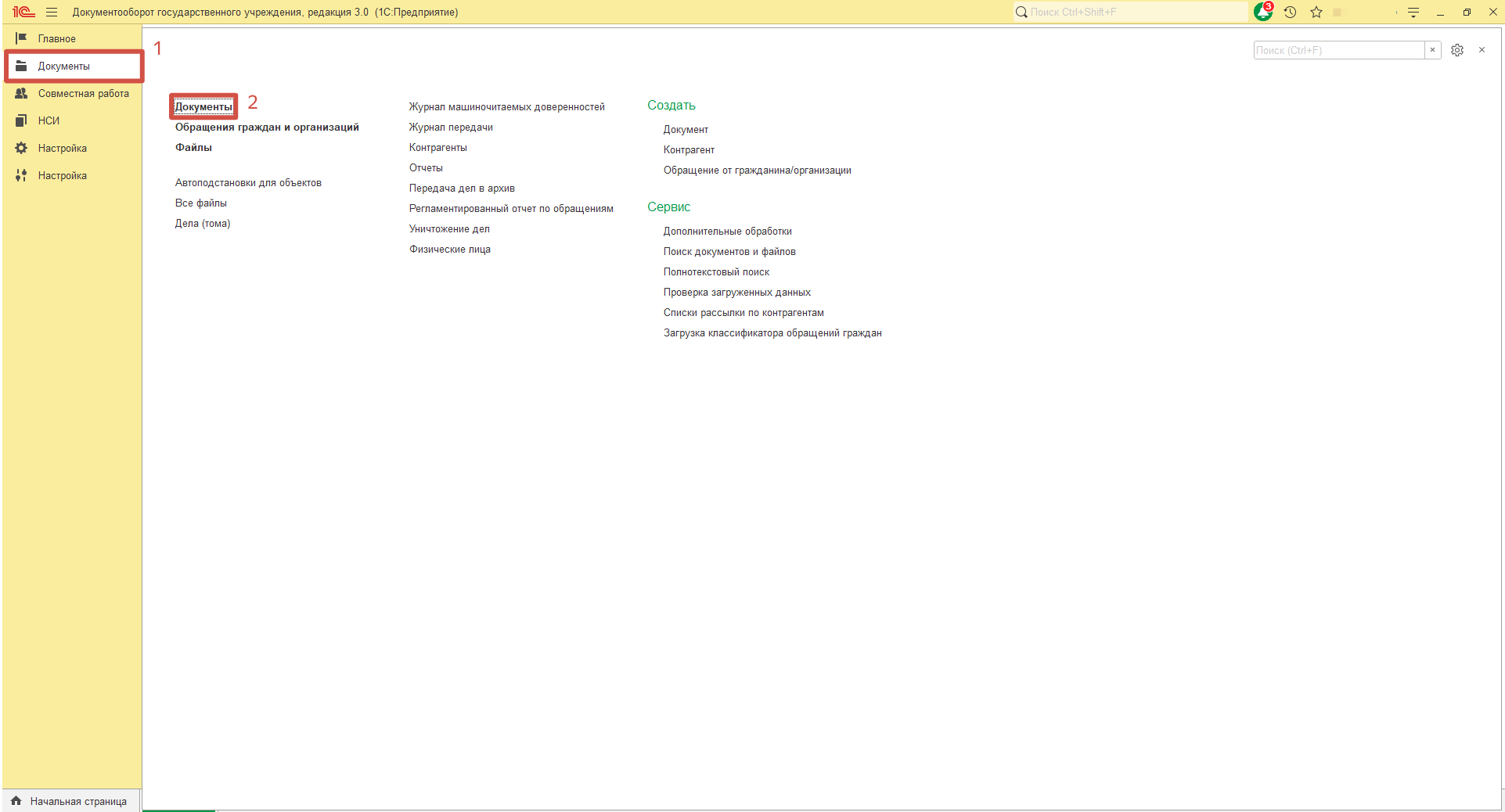
Task: Click the 1C logo icon
Action: point(23,12)
